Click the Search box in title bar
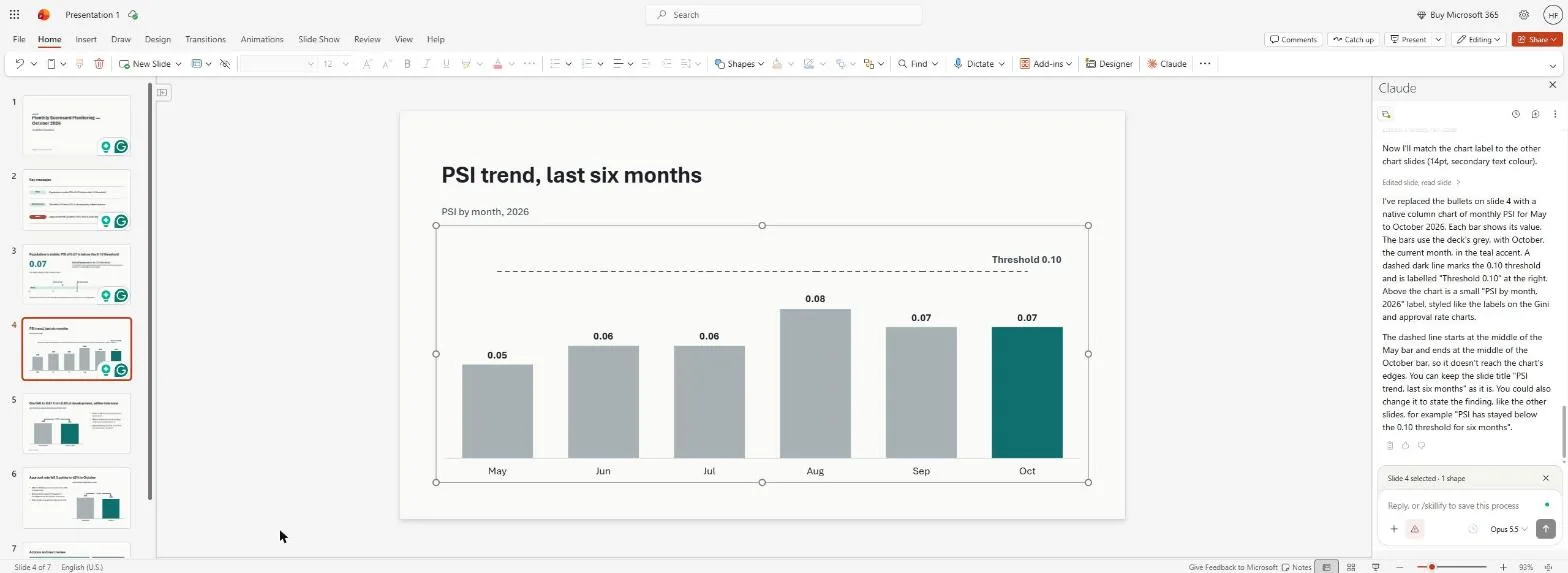1568x573 pixels. click(783, 15)
